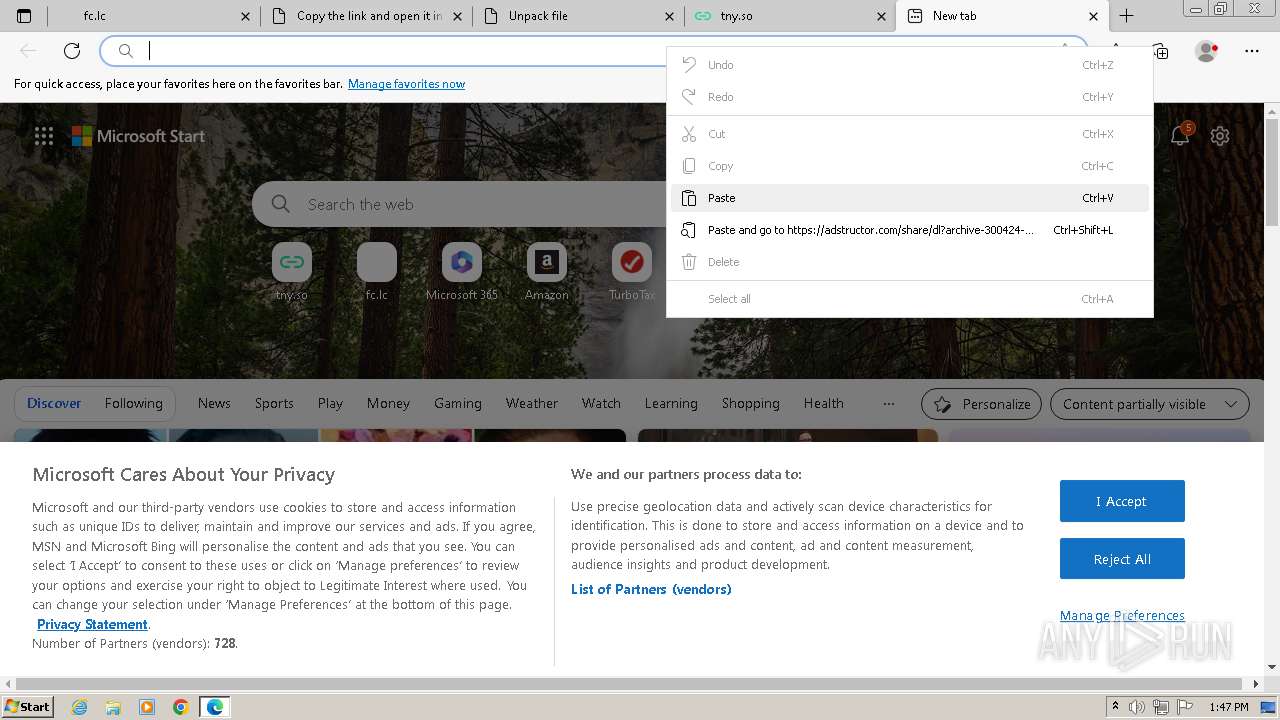The height and width of the screenshot is (720, 1280).
Task: Open the media player taskbar icon
Action: (x=147, y=707)
